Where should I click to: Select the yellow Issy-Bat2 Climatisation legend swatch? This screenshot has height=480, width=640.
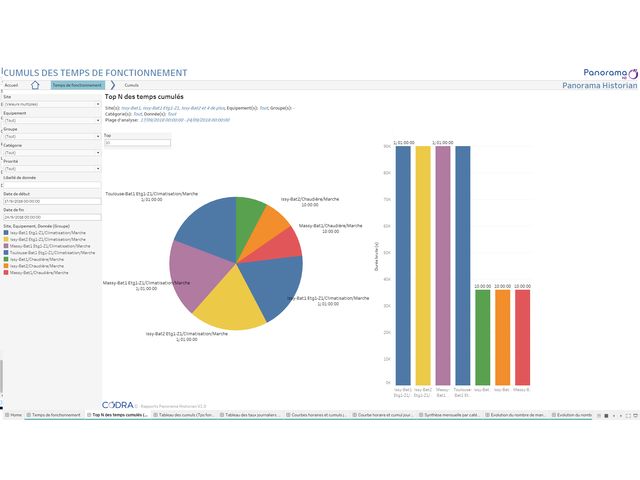pos(5,240)
